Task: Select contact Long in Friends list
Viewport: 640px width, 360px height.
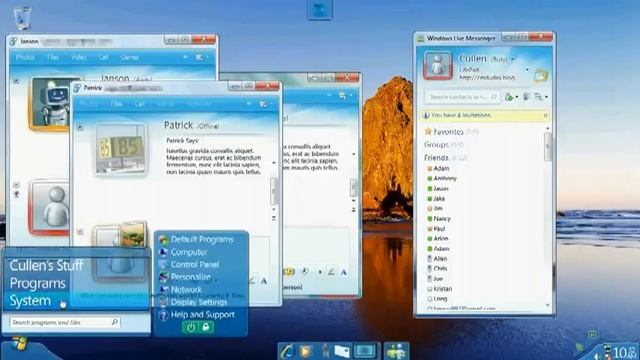Action: [440, 299]
